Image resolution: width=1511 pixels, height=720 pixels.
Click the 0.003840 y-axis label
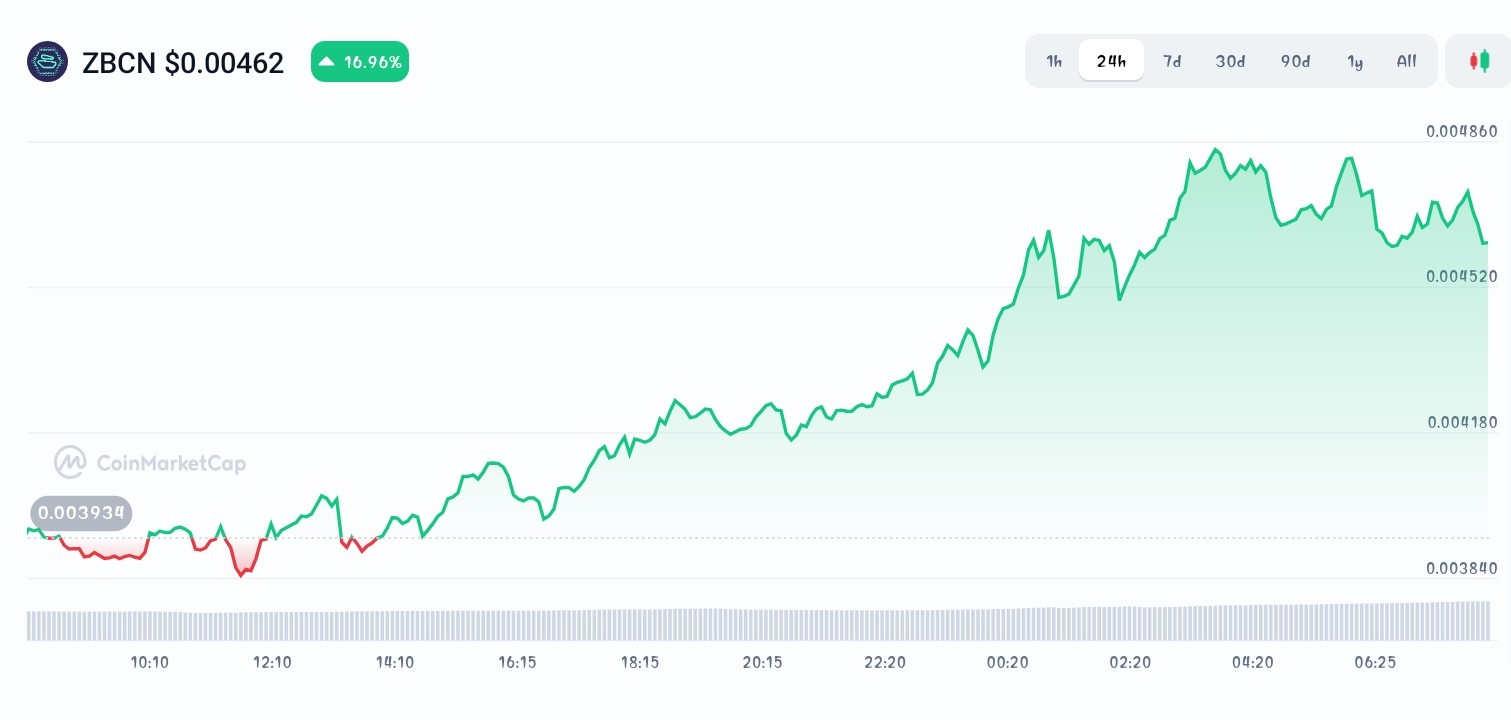1462,568
